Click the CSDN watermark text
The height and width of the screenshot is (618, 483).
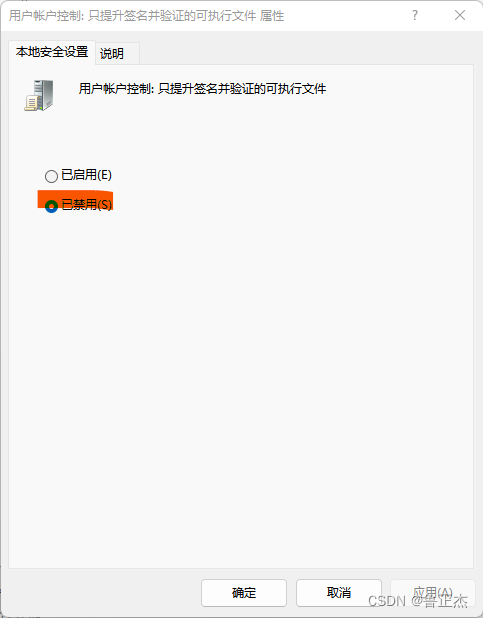click(x=418, y=601)
